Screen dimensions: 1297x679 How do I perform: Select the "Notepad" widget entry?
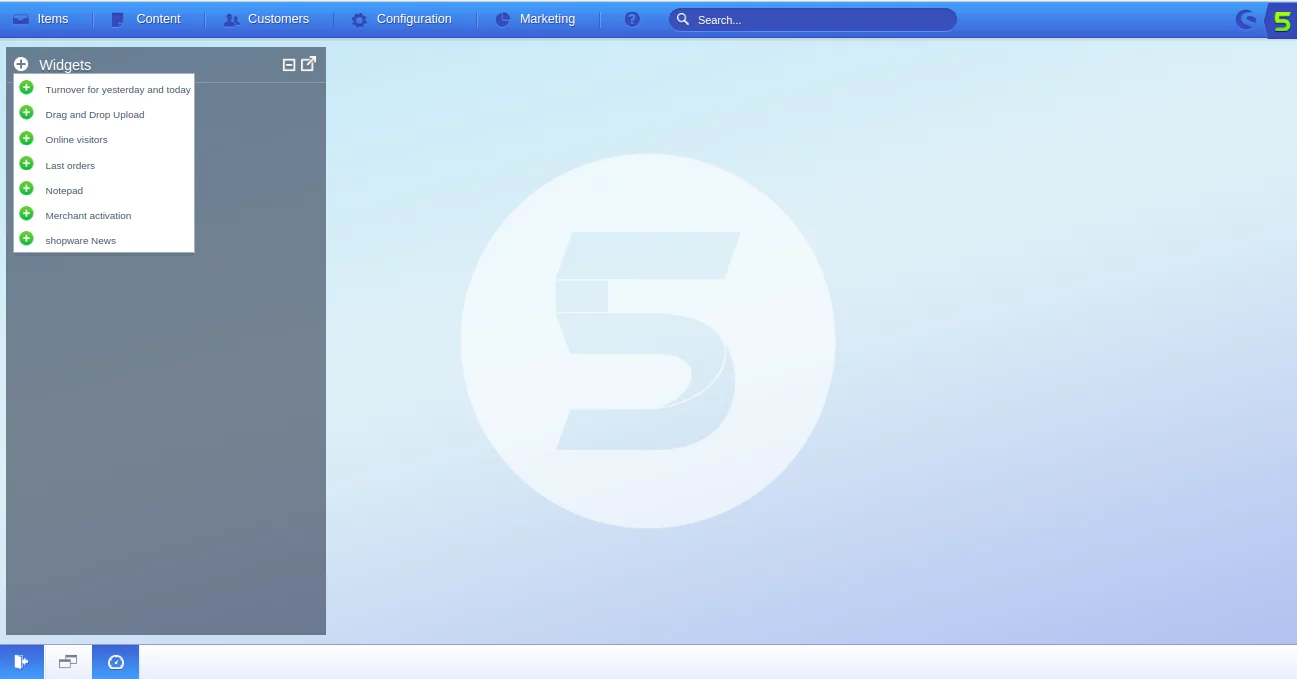pyautogui.click(x=104, y=190)
